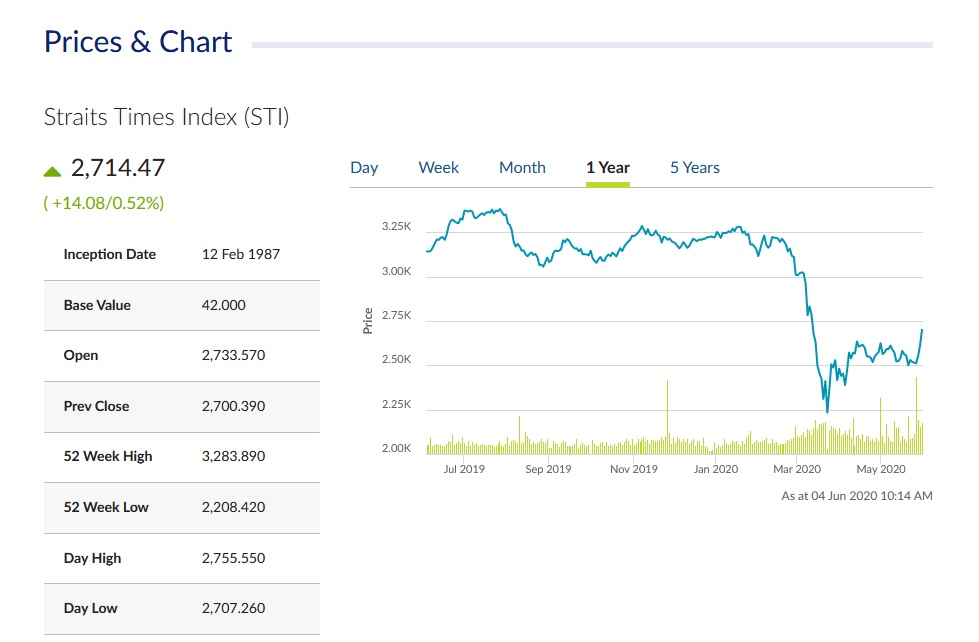Click the 52 Week Low value
Screen dimensions: 979x642
click(x=233, y=507)
